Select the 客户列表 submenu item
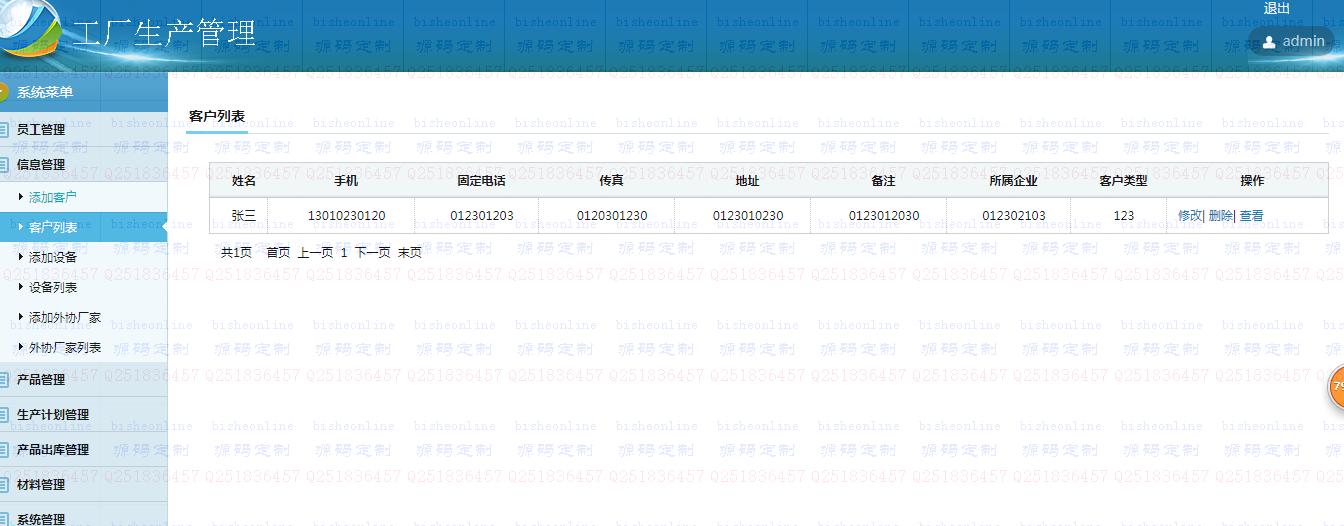Viewport: 1344px width, 526px height. coord(84,227)
